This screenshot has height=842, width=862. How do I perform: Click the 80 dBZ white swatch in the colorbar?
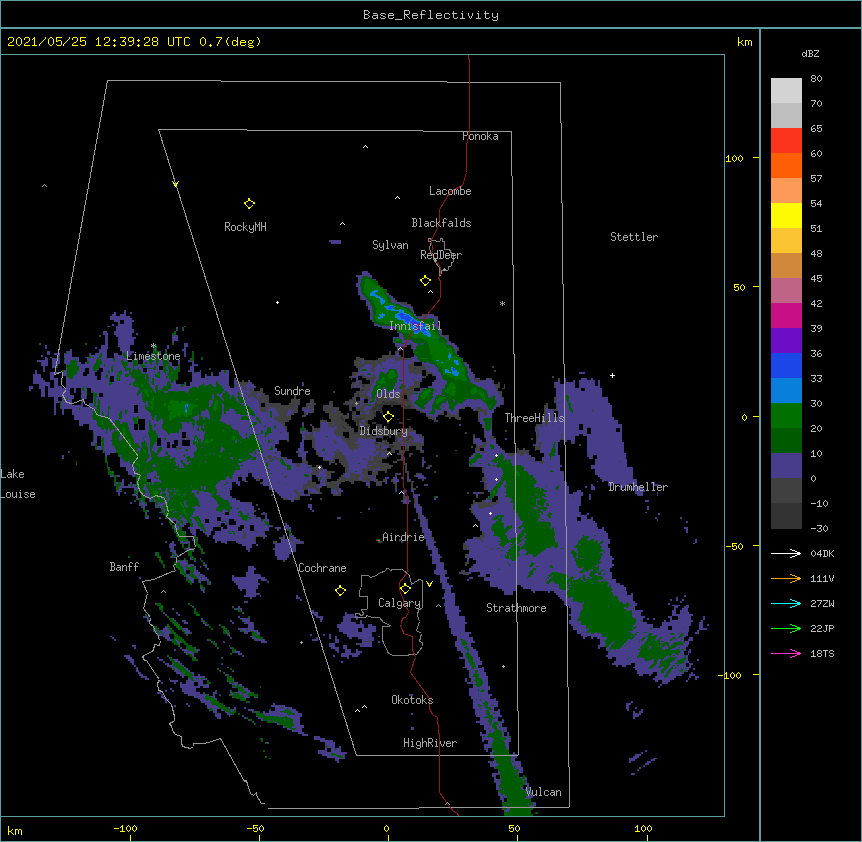pyautogui.click(x=786, y=90)
